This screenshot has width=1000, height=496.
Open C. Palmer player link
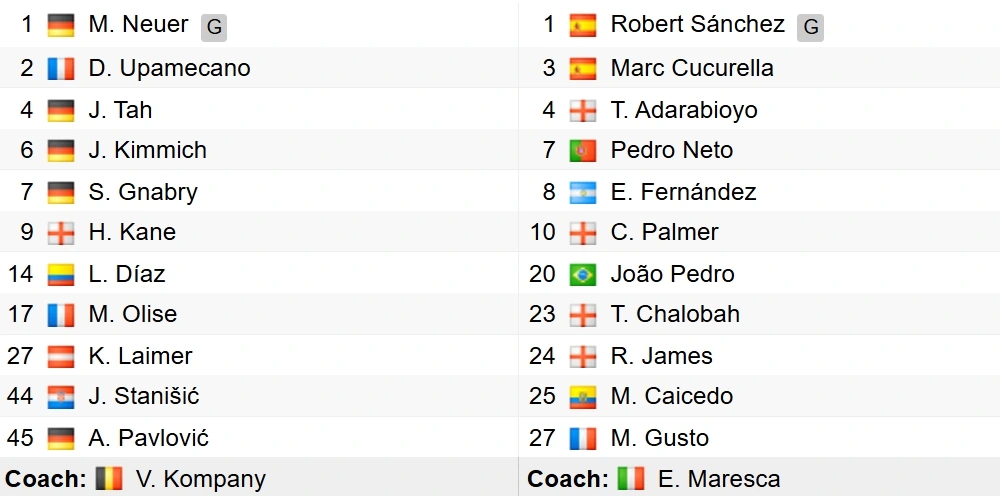tap(665, 232)
